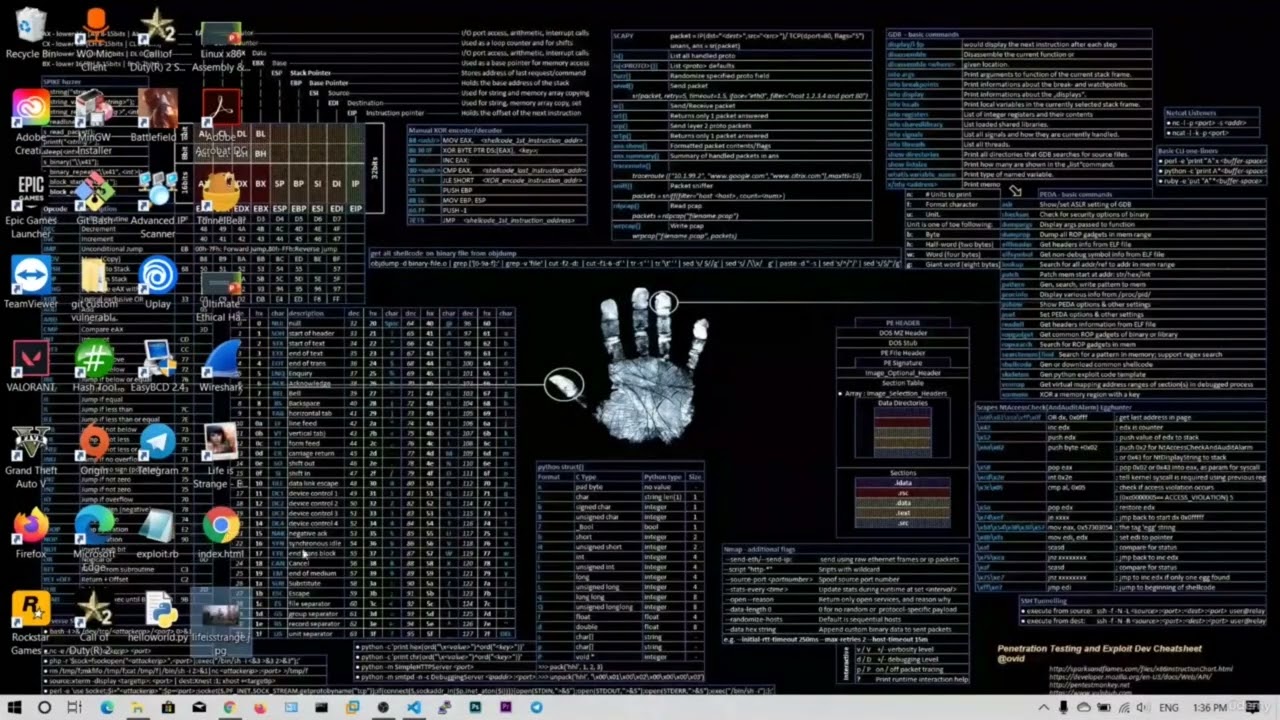Open the Hash Tool desktop shortcut
1280x720 pixels.
(94, 362)
